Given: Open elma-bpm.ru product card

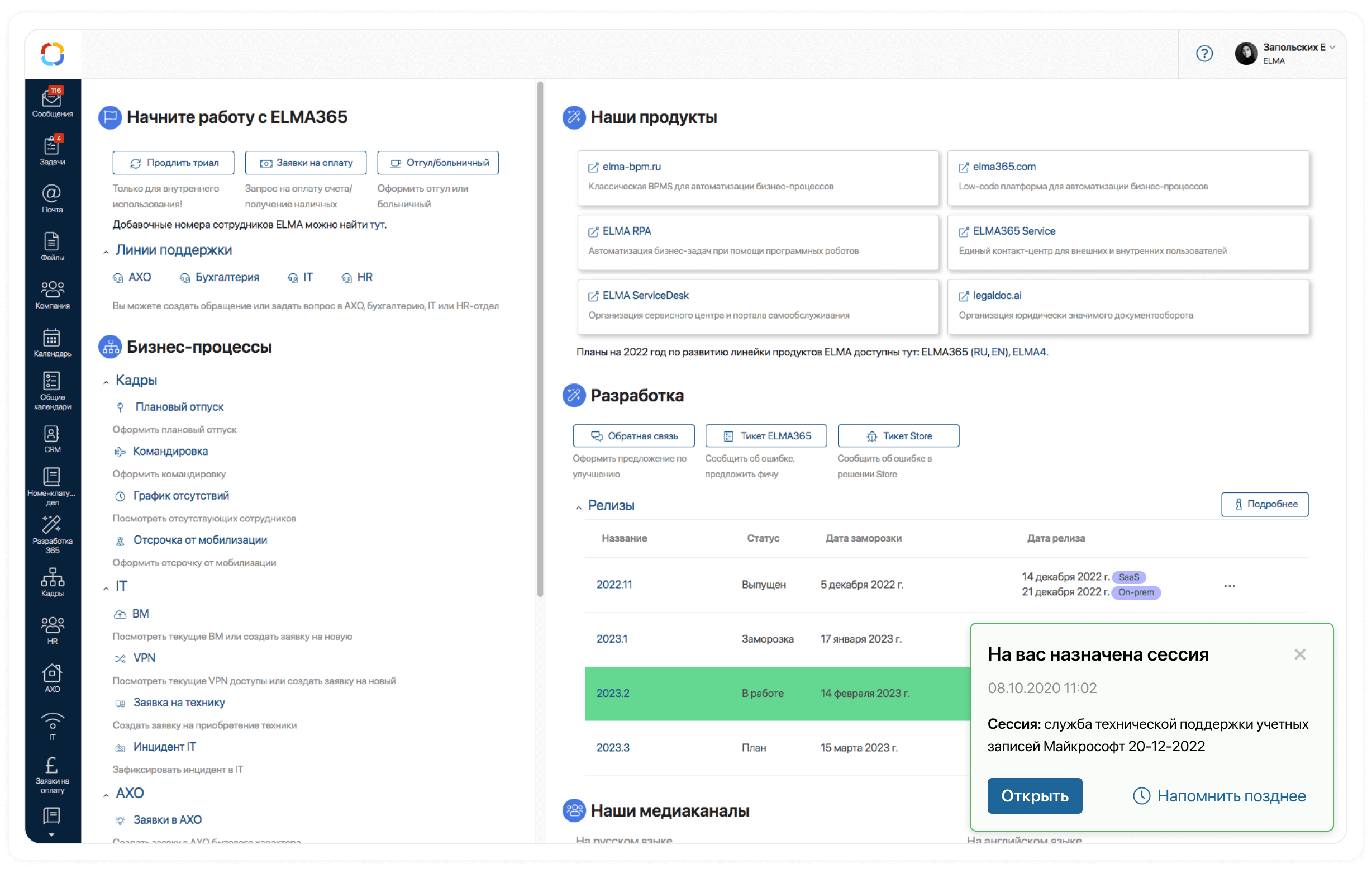Looking at the screenshot, I should 758,178.
